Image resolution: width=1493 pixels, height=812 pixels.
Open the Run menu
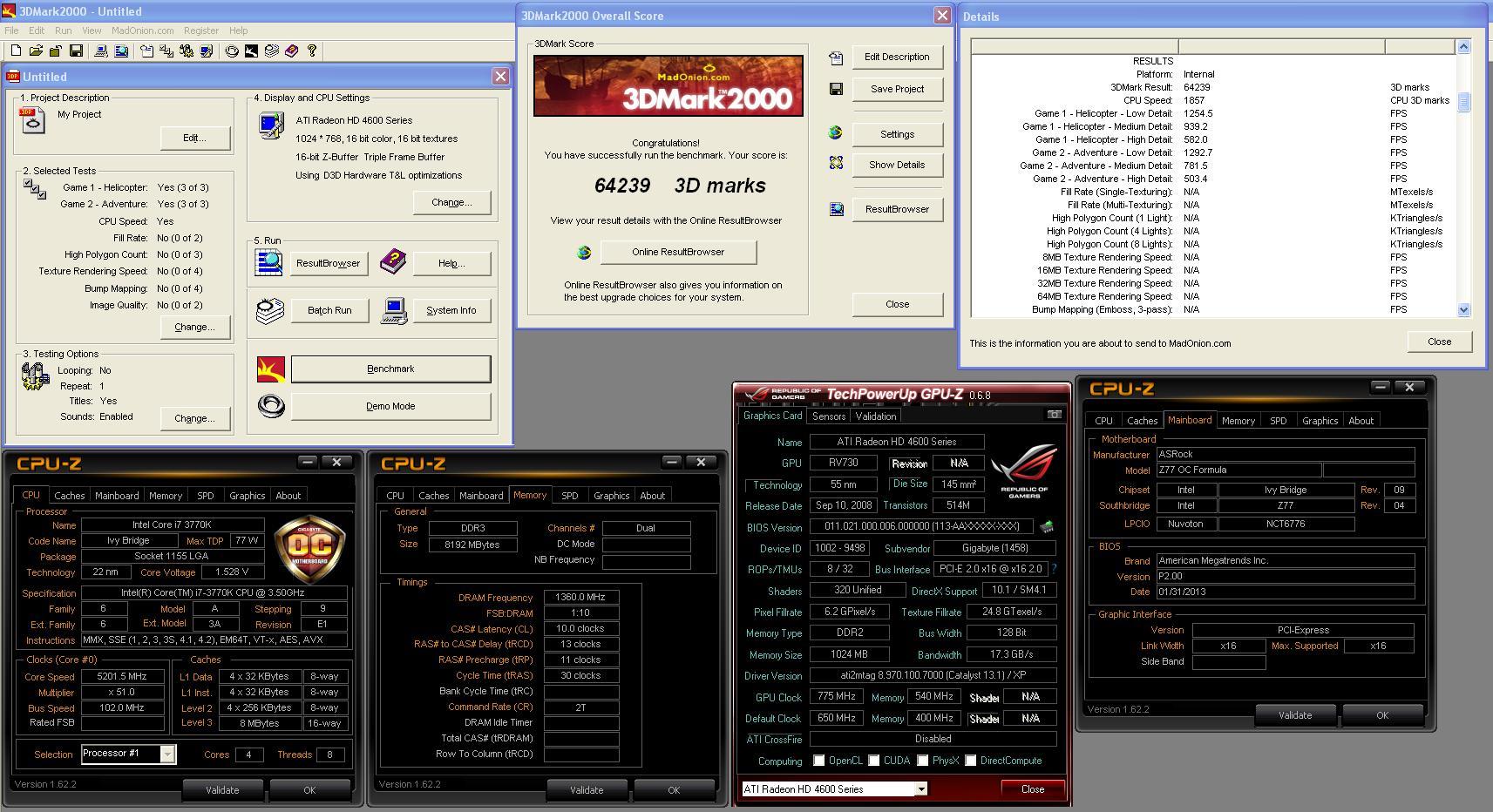pos(63,30)
